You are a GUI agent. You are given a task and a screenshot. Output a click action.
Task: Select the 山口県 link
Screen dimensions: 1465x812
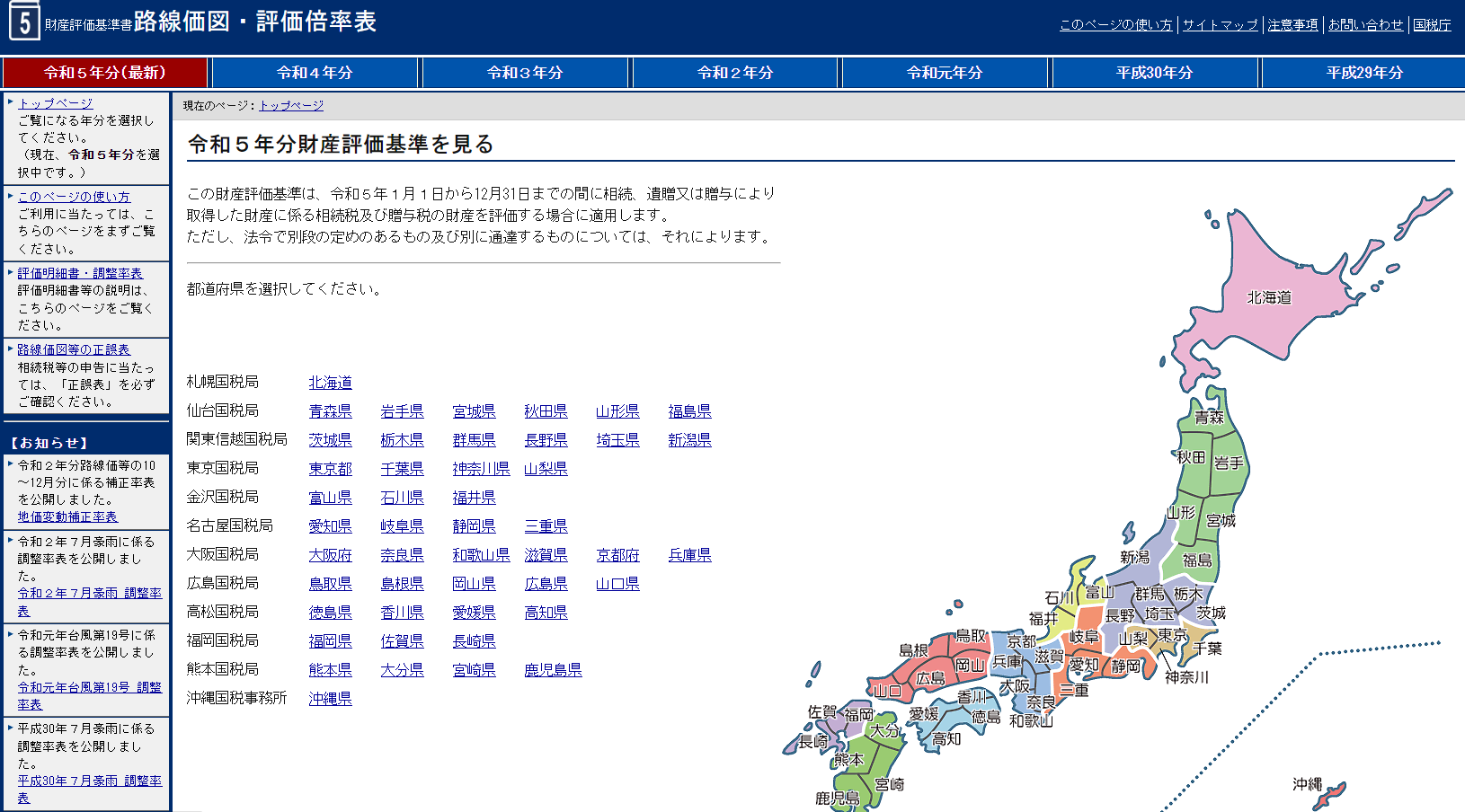618,584
